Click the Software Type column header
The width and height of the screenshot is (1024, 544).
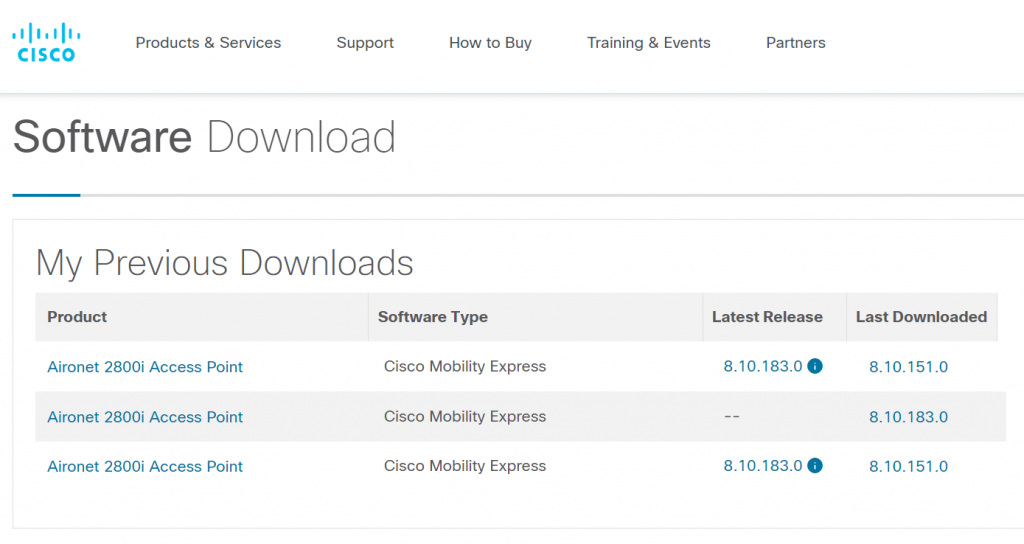click(x=432, y=317)
